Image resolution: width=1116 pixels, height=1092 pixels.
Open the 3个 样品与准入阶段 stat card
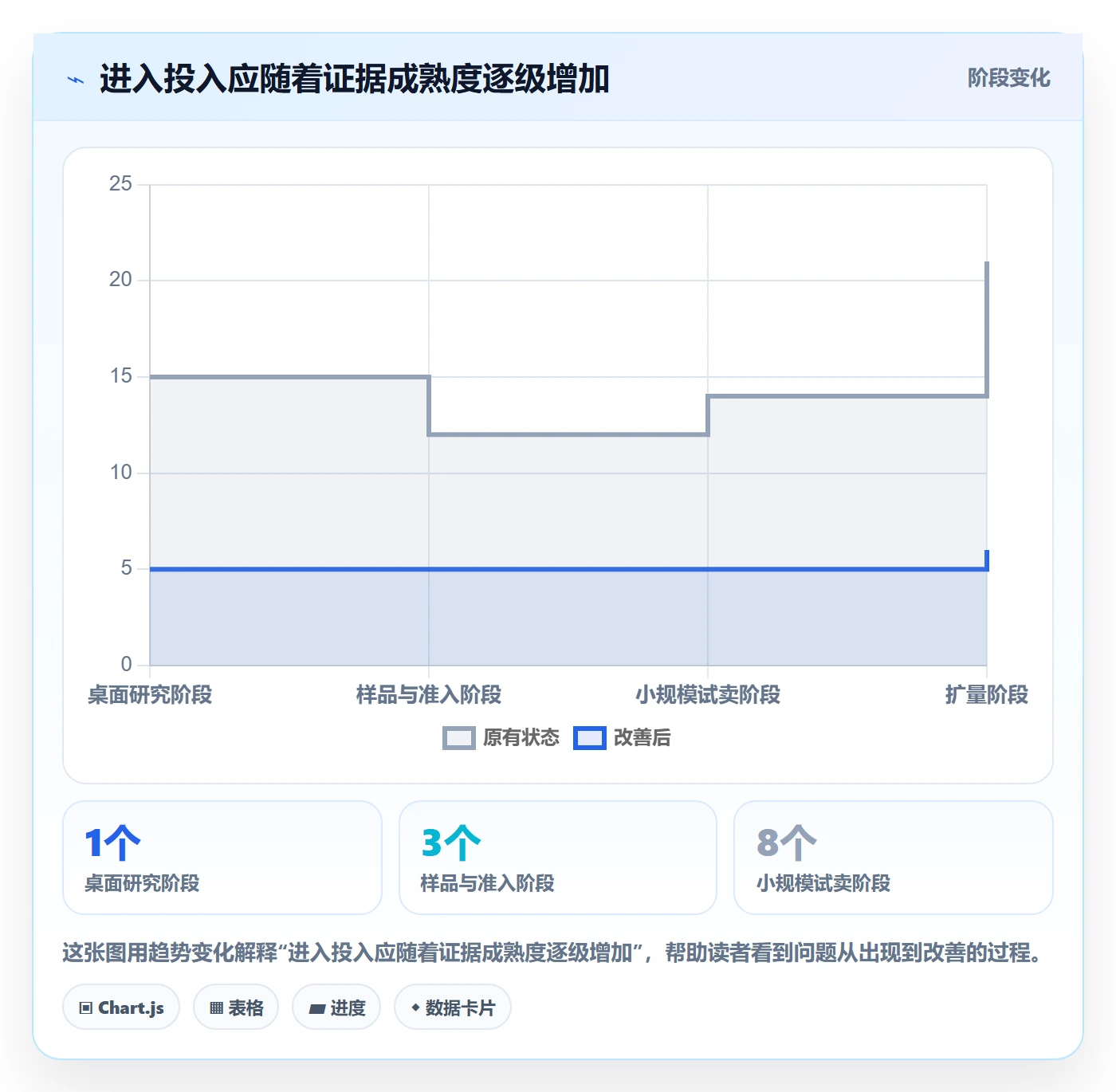(558, 858)
